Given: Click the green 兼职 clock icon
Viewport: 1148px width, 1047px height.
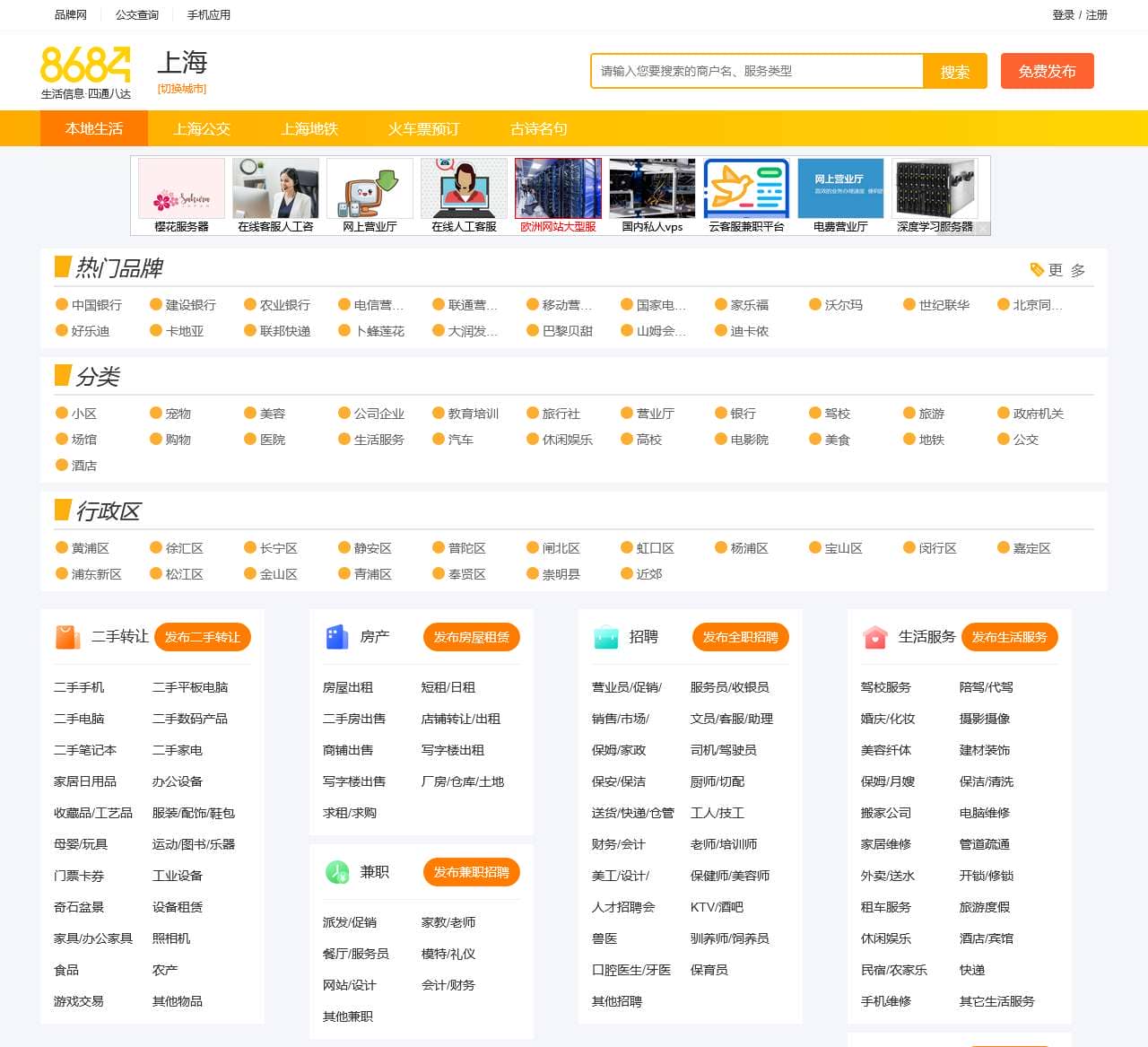Looking at the screenshot, I should 337,871.
